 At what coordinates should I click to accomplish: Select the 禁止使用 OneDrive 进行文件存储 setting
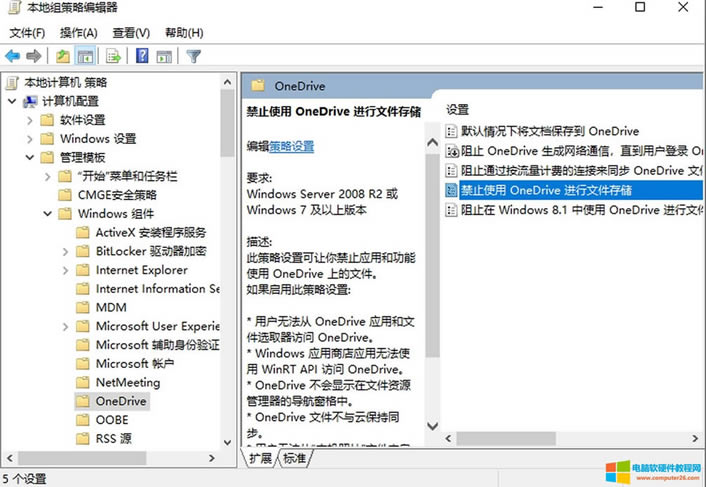[x=546, y=190]
